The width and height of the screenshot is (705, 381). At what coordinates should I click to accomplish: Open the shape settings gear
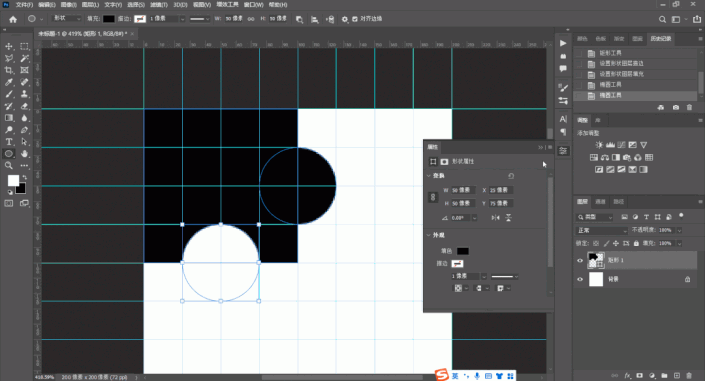[x=345, y=19]
